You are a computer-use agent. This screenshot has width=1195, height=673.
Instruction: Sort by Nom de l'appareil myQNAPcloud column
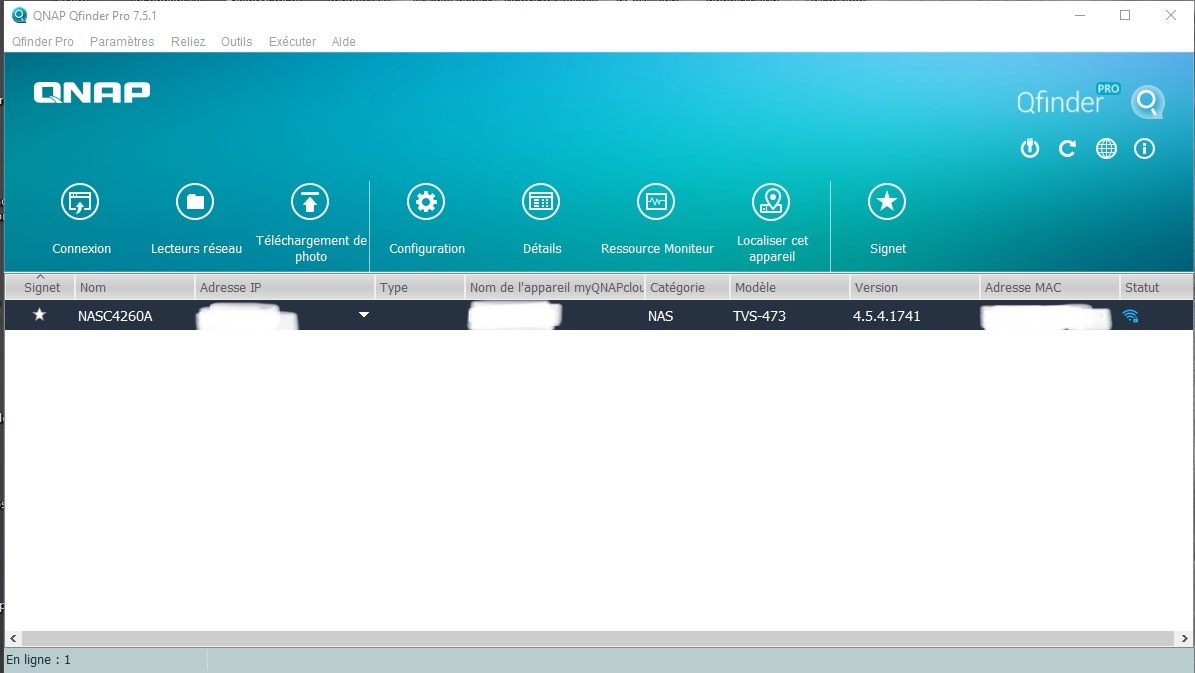[x=555, y=287]
